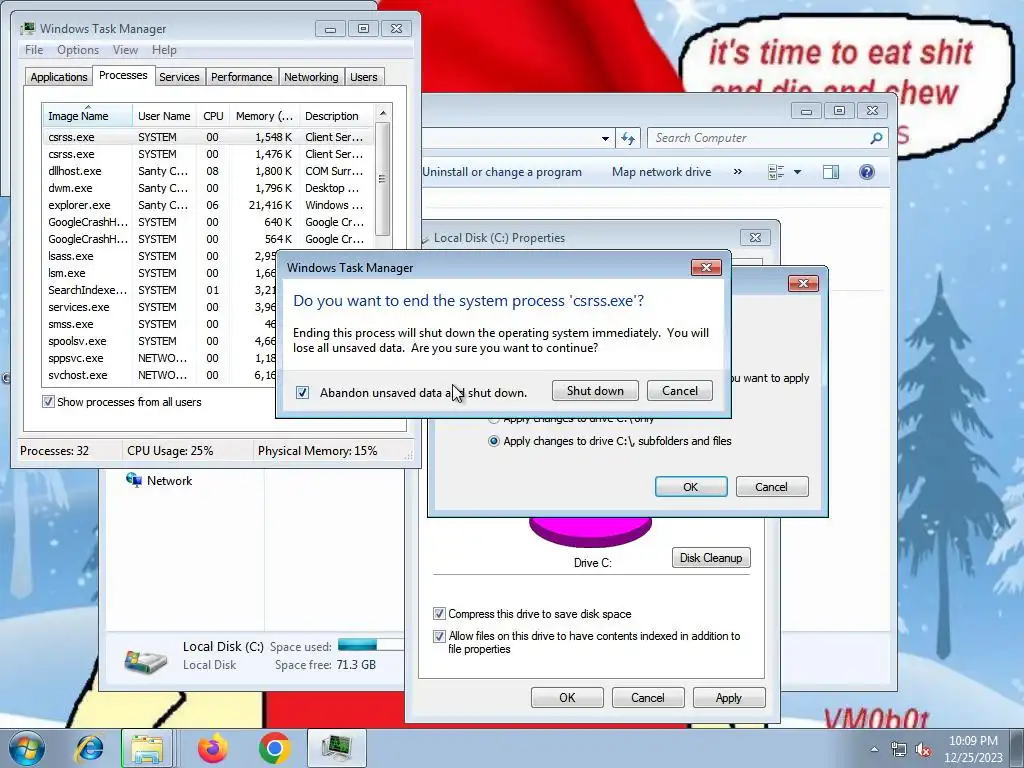
Task: Sort processes by Image Name column
Action: click(87, 116)
